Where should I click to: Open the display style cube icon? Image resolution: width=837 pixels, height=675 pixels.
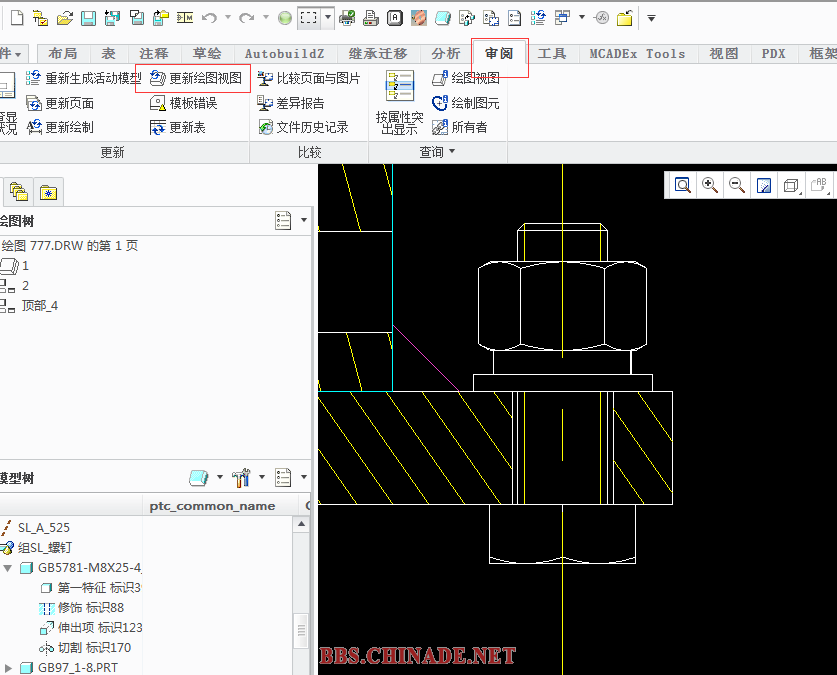[x=791, y=185]
